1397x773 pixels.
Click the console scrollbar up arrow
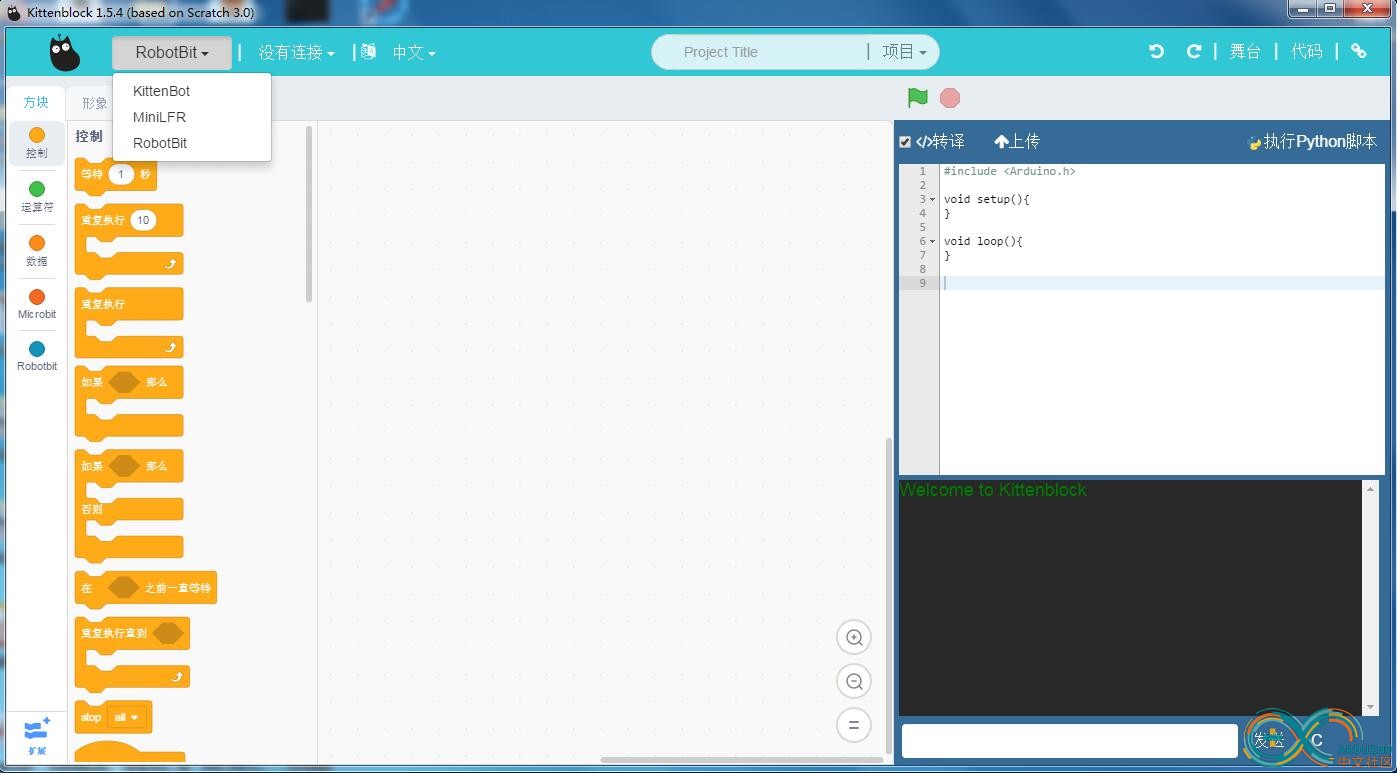coord(1370,488)
